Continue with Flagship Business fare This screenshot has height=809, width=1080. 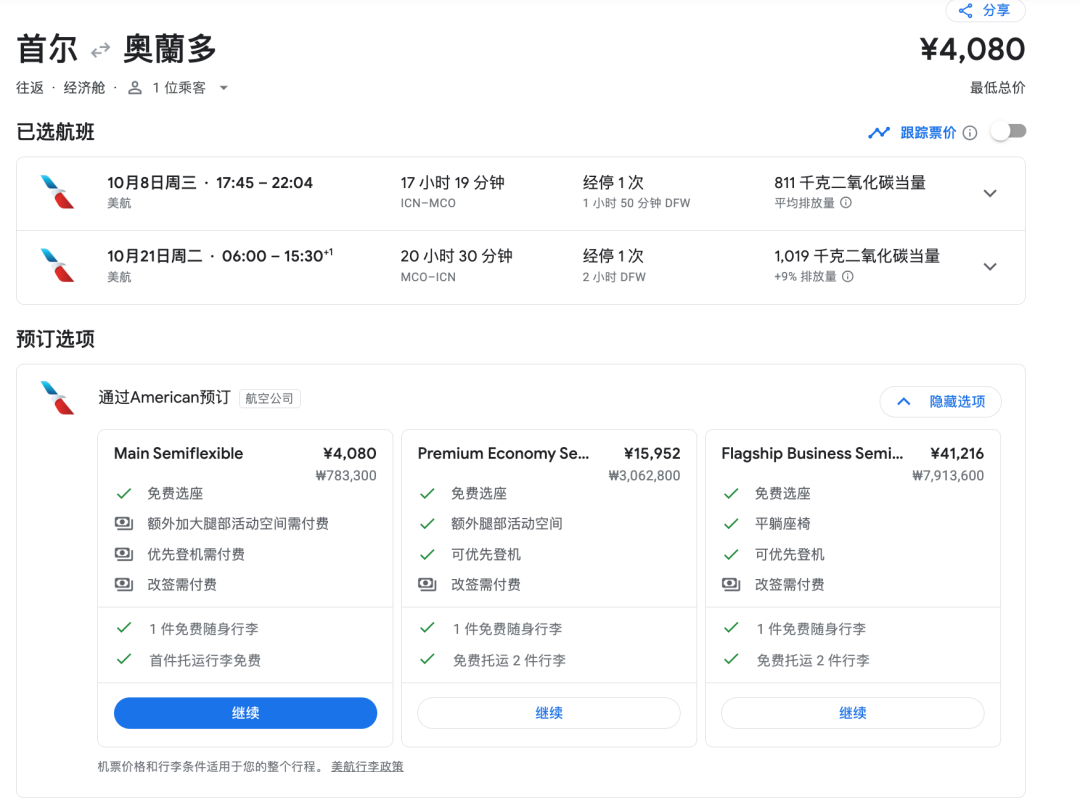pyautogui.click(x=852, y=713)
